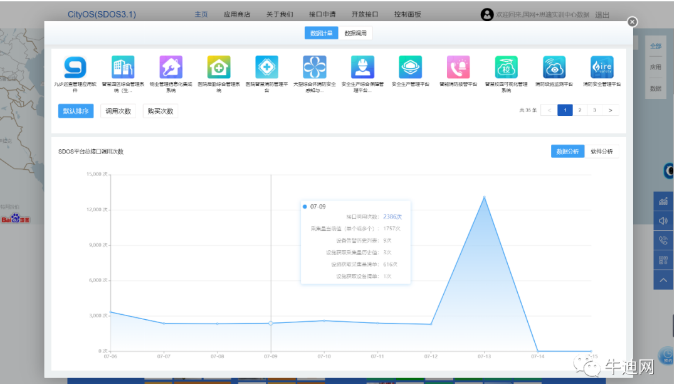Click the 15,000 次 y-axis label
The image size is (674, 384).
click(97, 174)
